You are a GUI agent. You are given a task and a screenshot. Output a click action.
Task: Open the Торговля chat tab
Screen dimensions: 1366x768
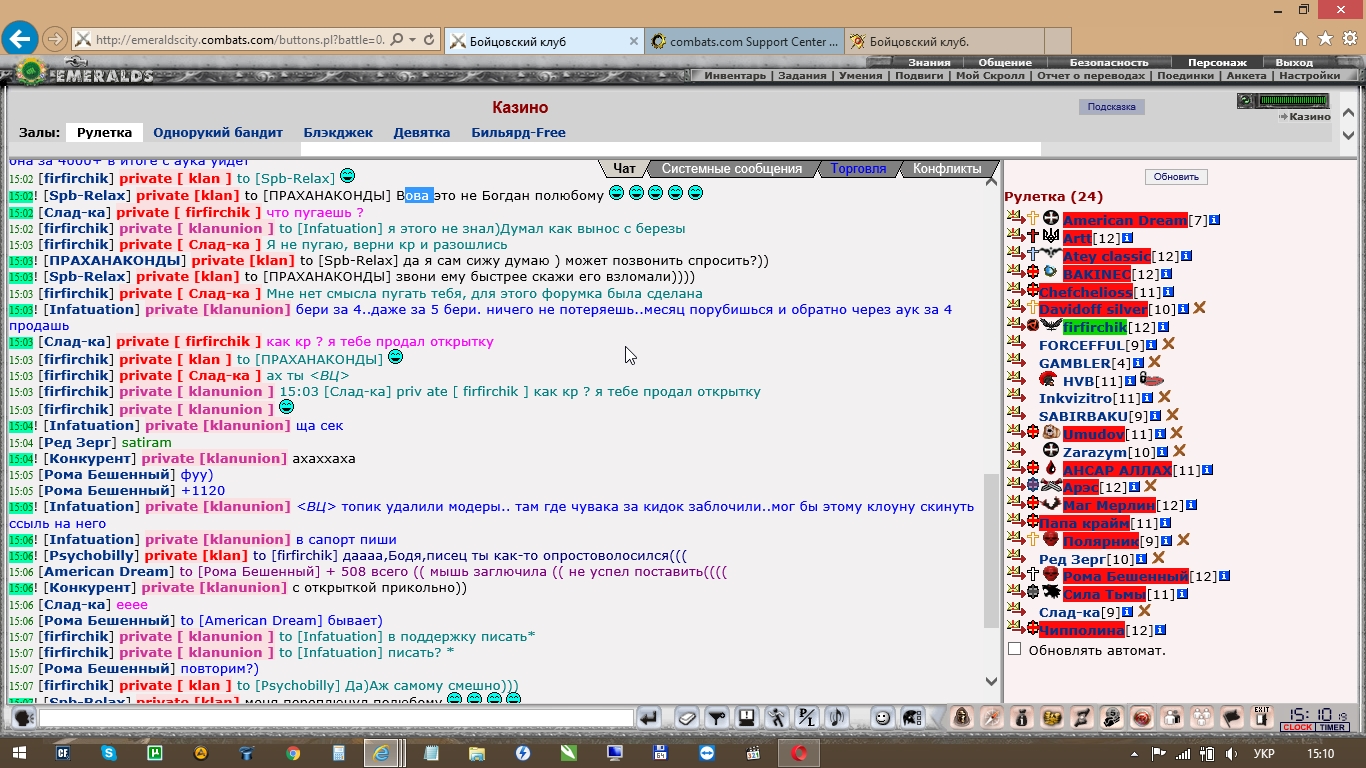click(x=858, y=169)
